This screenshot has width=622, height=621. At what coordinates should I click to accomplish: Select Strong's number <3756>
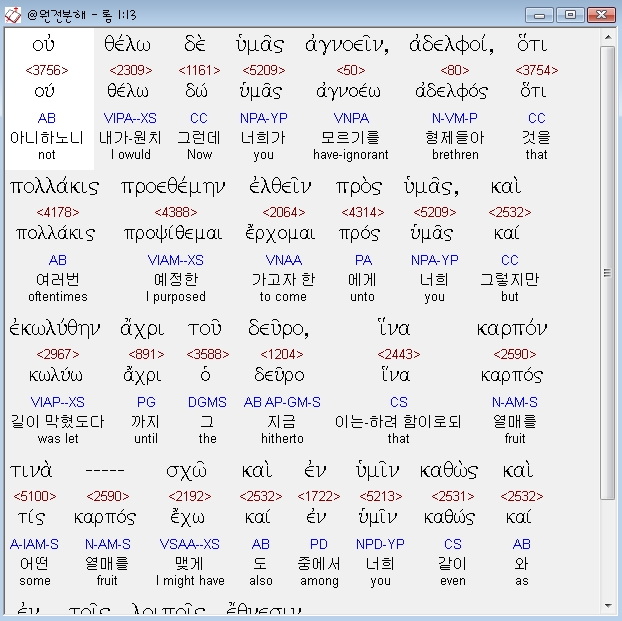[47, 70]
